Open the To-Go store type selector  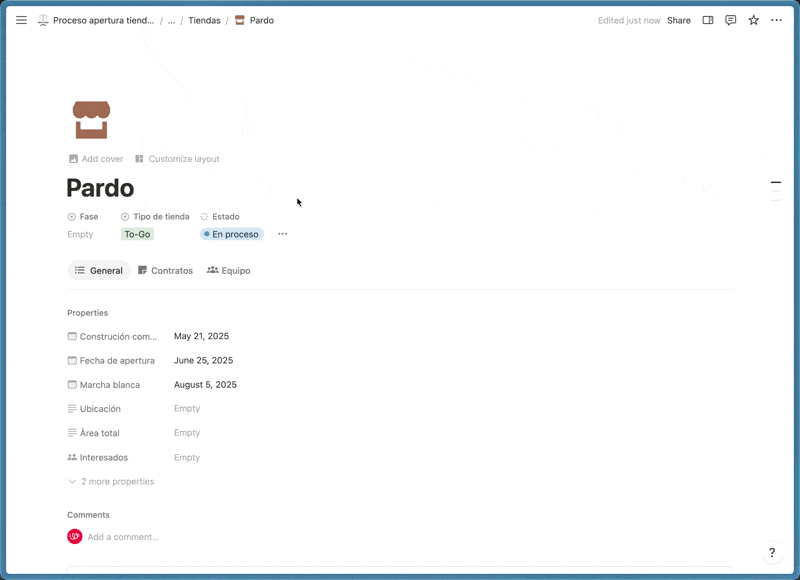tap(137, 234)
